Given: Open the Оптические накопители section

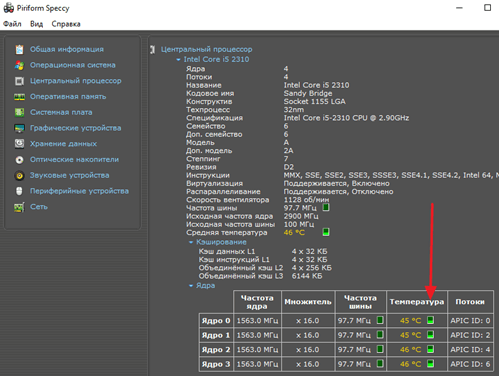Looking at the screenshot, I should (x=74, y=160).
